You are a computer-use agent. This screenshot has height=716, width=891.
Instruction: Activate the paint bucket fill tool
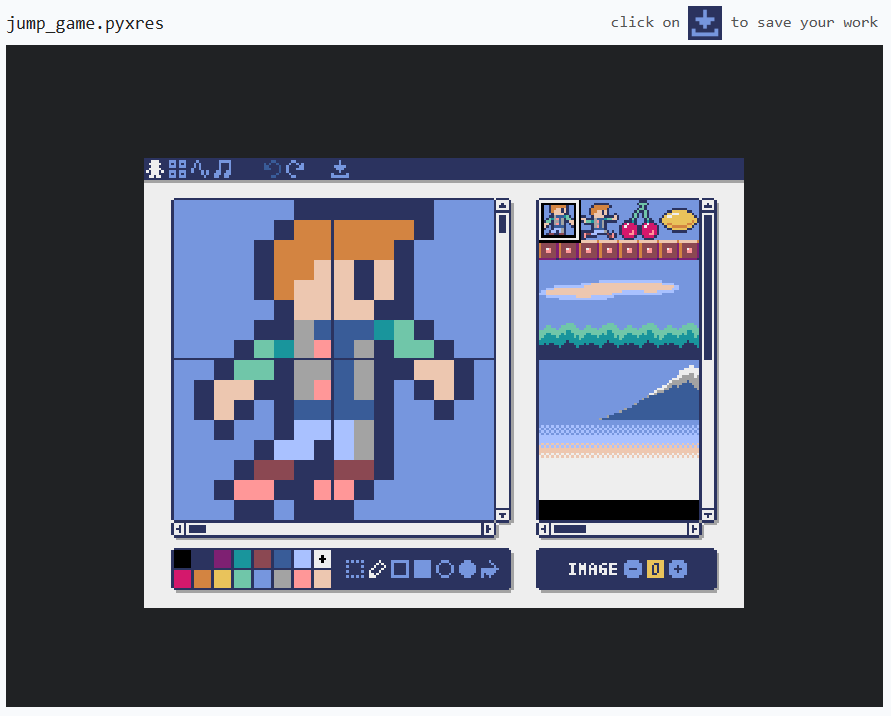489,569
